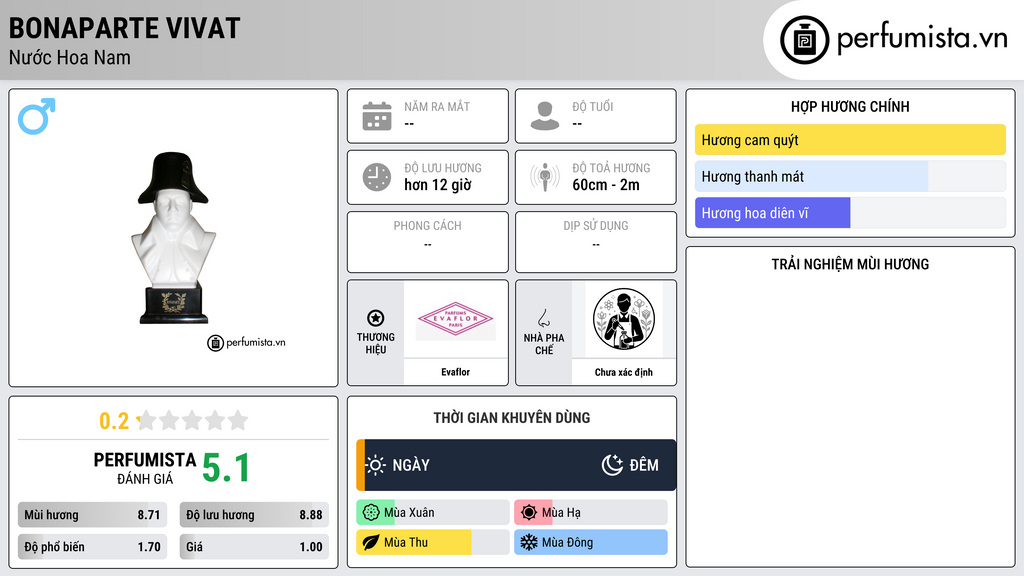Click the Trải nghiệm mùi hương heading
This screenshot has height=576, width=1024.
coord(850,264)
